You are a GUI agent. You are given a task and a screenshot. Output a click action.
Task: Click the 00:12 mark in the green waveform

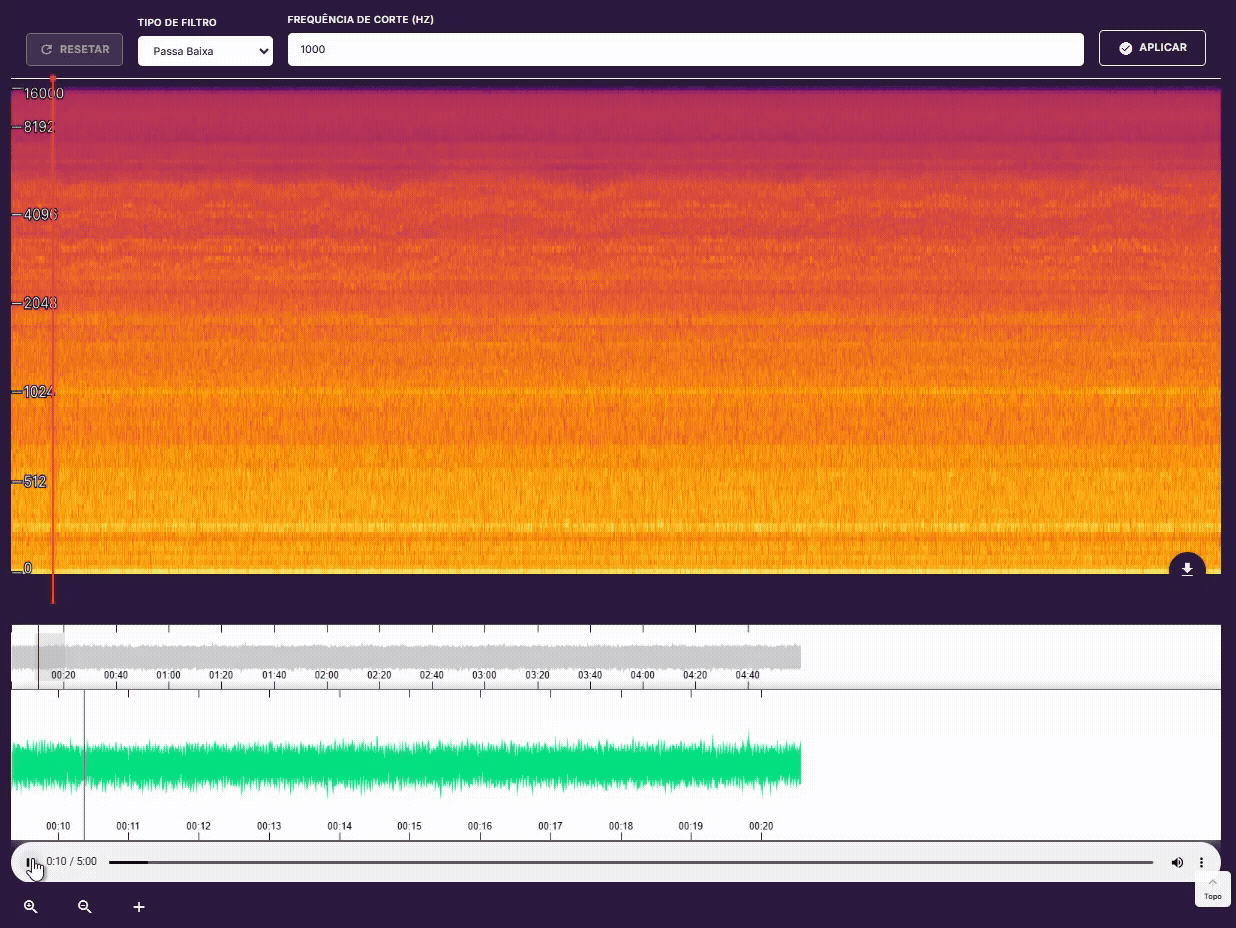pyautogui.click(x=198, y=826)
